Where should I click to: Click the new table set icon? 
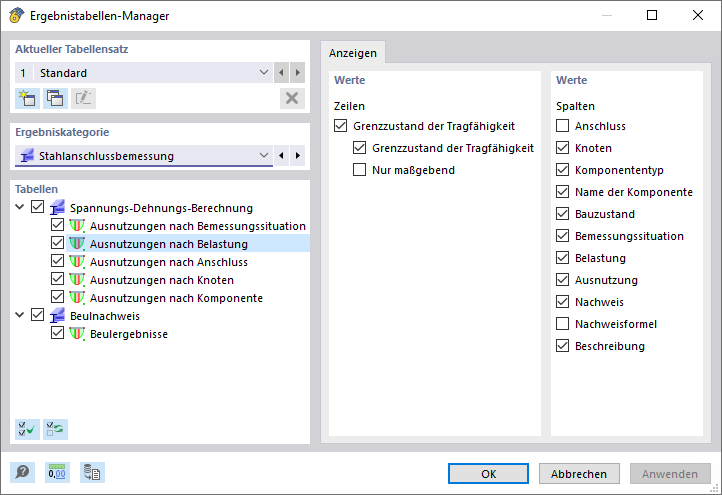tap(27, 98)
